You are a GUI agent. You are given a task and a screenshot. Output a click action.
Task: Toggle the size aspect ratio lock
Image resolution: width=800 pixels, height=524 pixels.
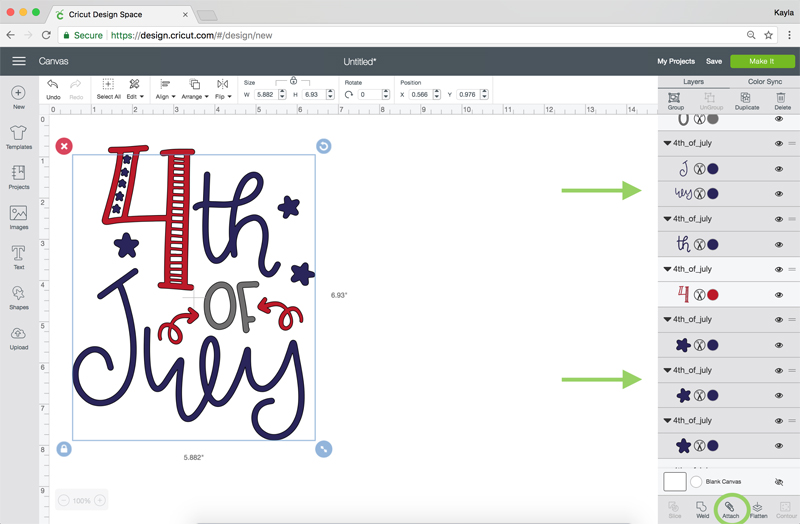(x=293, y=81)
